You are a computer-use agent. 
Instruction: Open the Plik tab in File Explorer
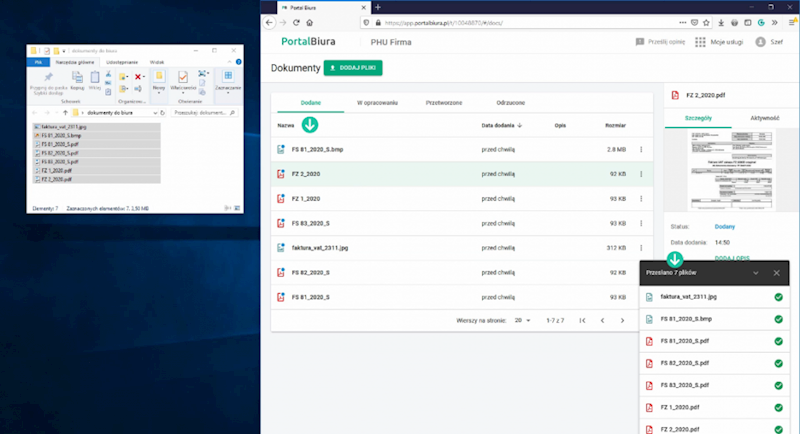tap(38, 62)
